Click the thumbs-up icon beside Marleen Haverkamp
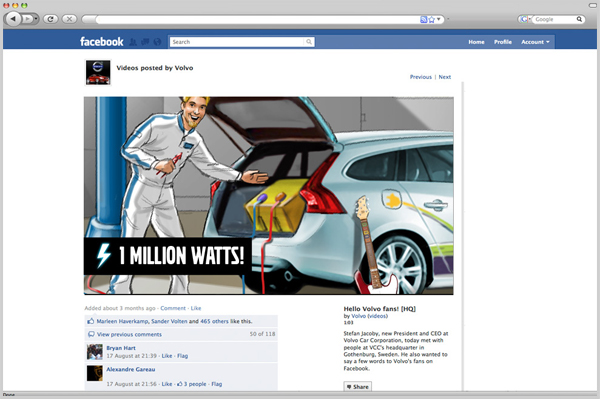 [x=91, y=321]
